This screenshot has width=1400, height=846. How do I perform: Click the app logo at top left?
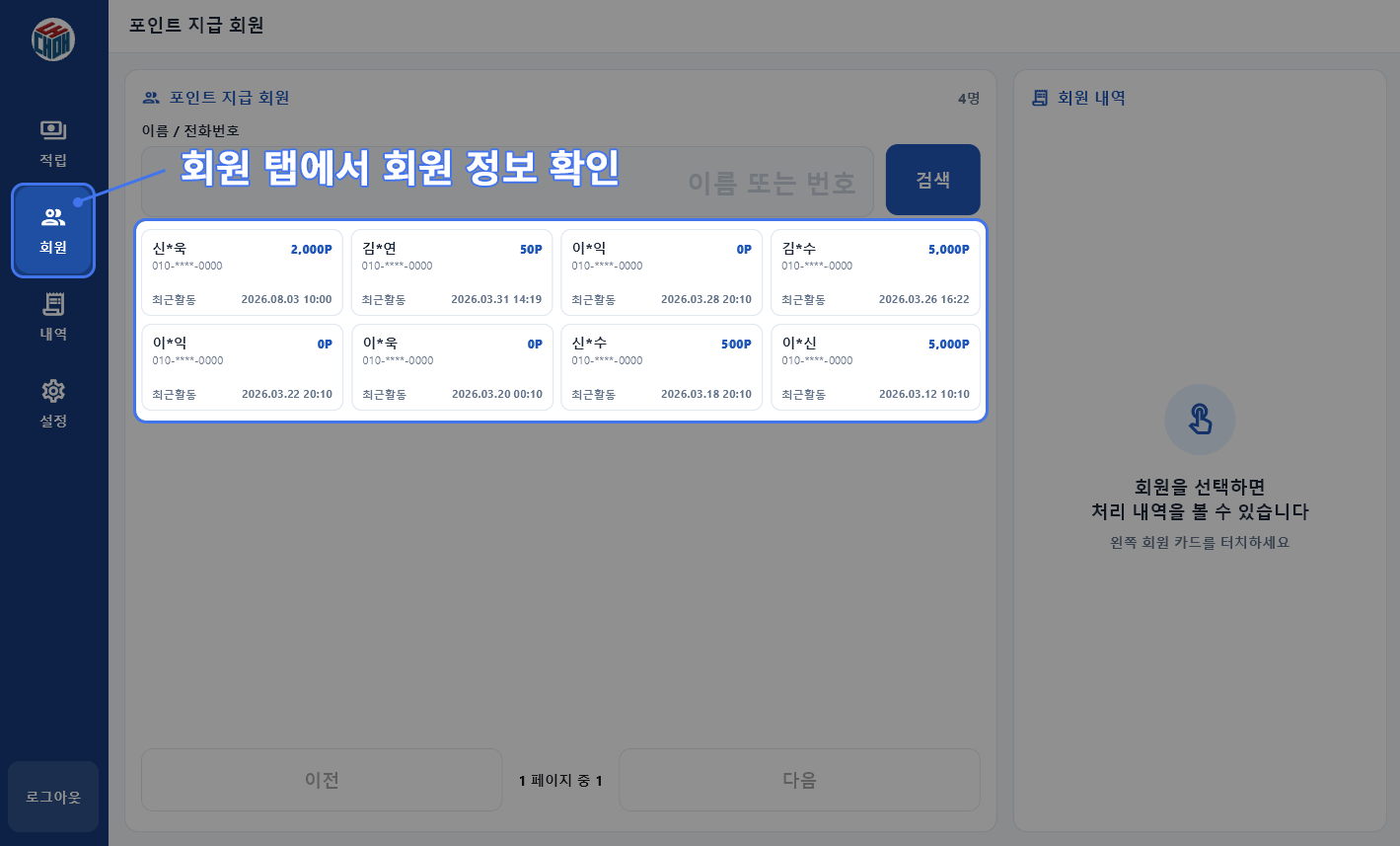53,39
